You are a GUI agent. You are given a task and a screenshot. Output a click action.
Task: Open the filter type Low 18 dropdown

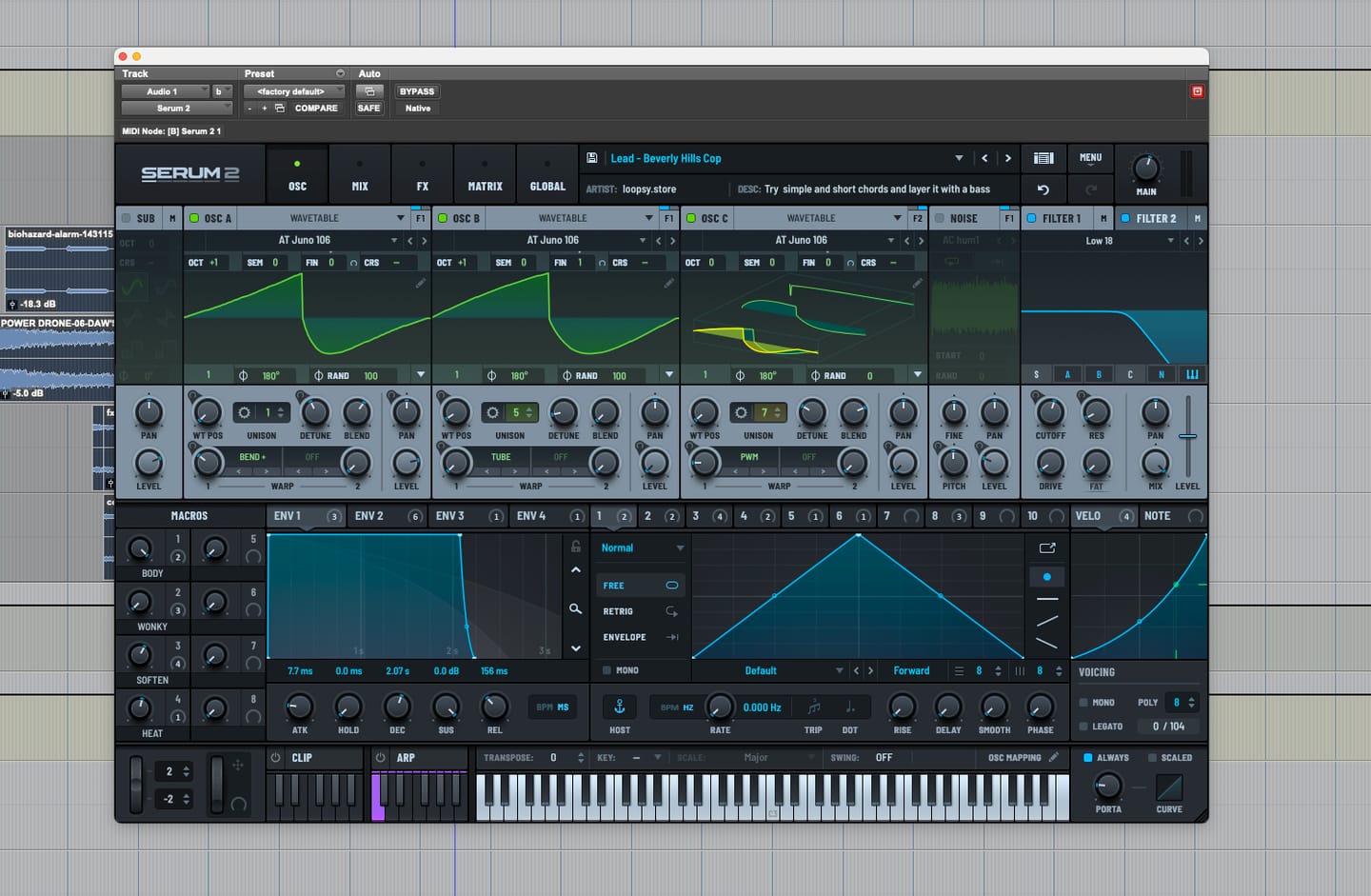pyautogui.click(x=1100, y=241)
